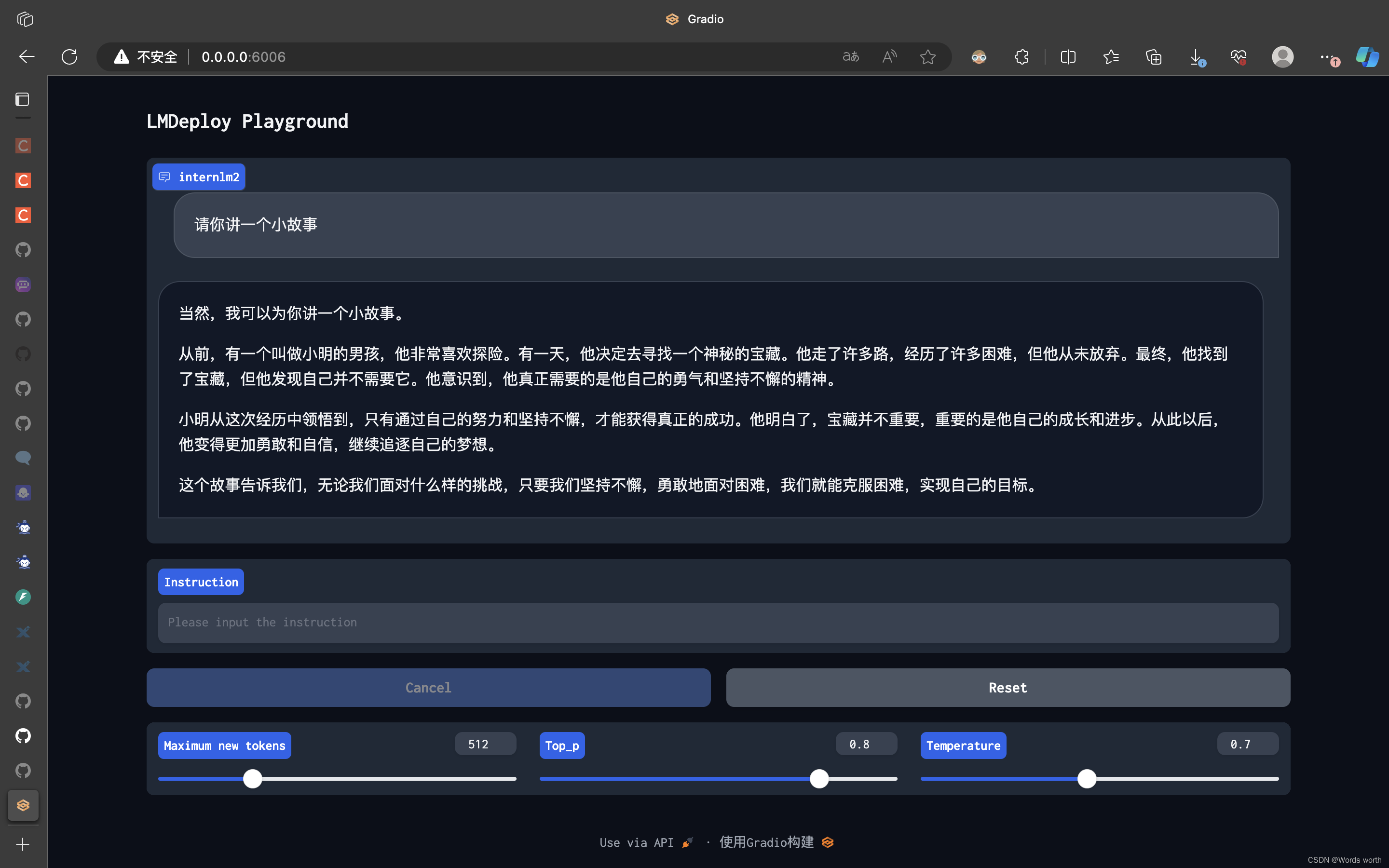The image size is (1389, 868).
Task: Open the site security warning info
Action: 146,57
